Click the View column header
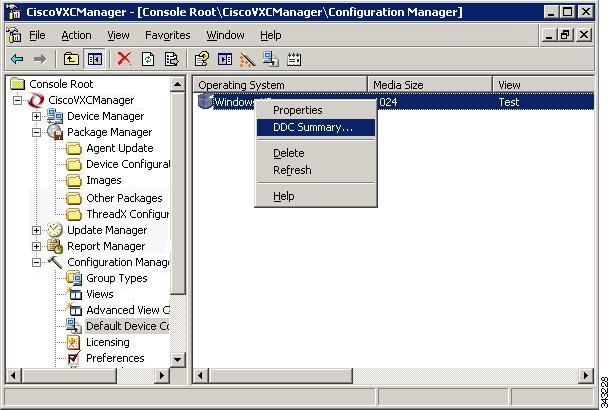Viewport: 611px width, 410px height. pos(544,85)
